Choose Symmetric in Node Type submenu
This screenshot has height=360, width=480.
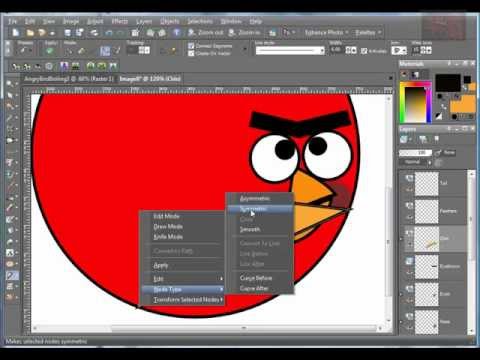[259, 209]
